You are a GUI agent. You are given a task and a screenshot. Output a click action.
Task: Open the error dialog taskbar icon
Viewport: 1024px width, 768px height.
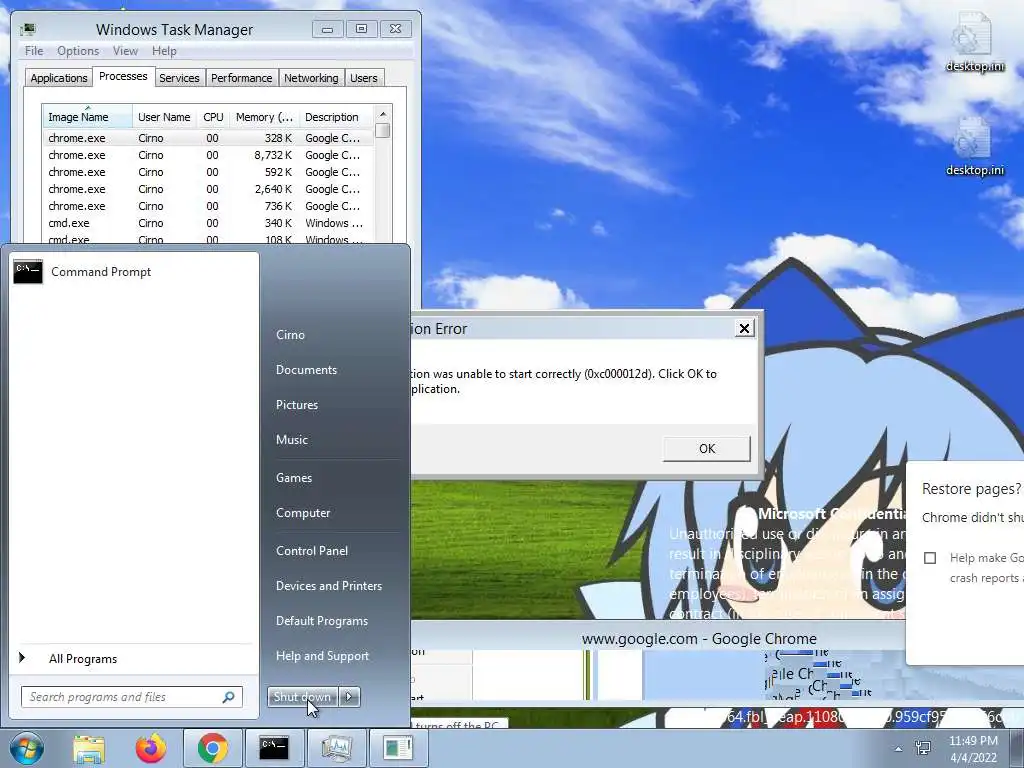pos(398,748)
